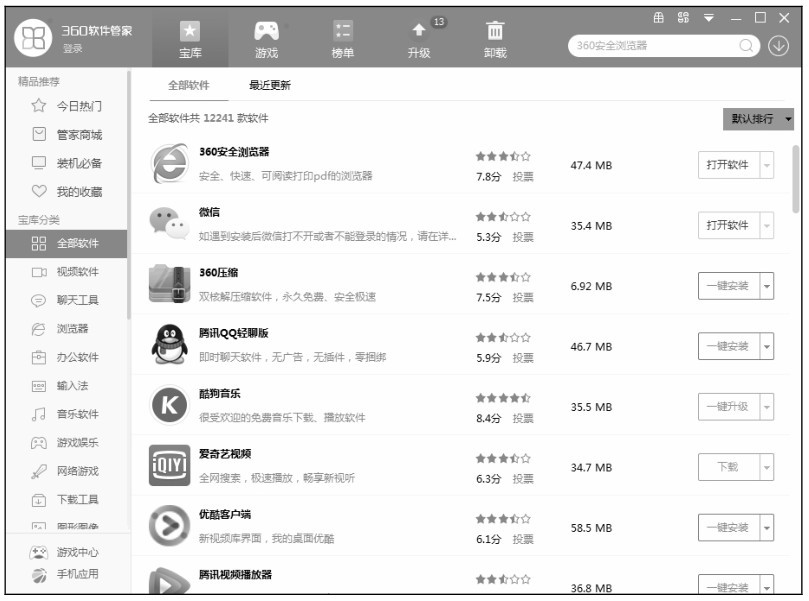Click the search magnifier icon
Screen dimensions: 809x601
(x=746, y=46)
